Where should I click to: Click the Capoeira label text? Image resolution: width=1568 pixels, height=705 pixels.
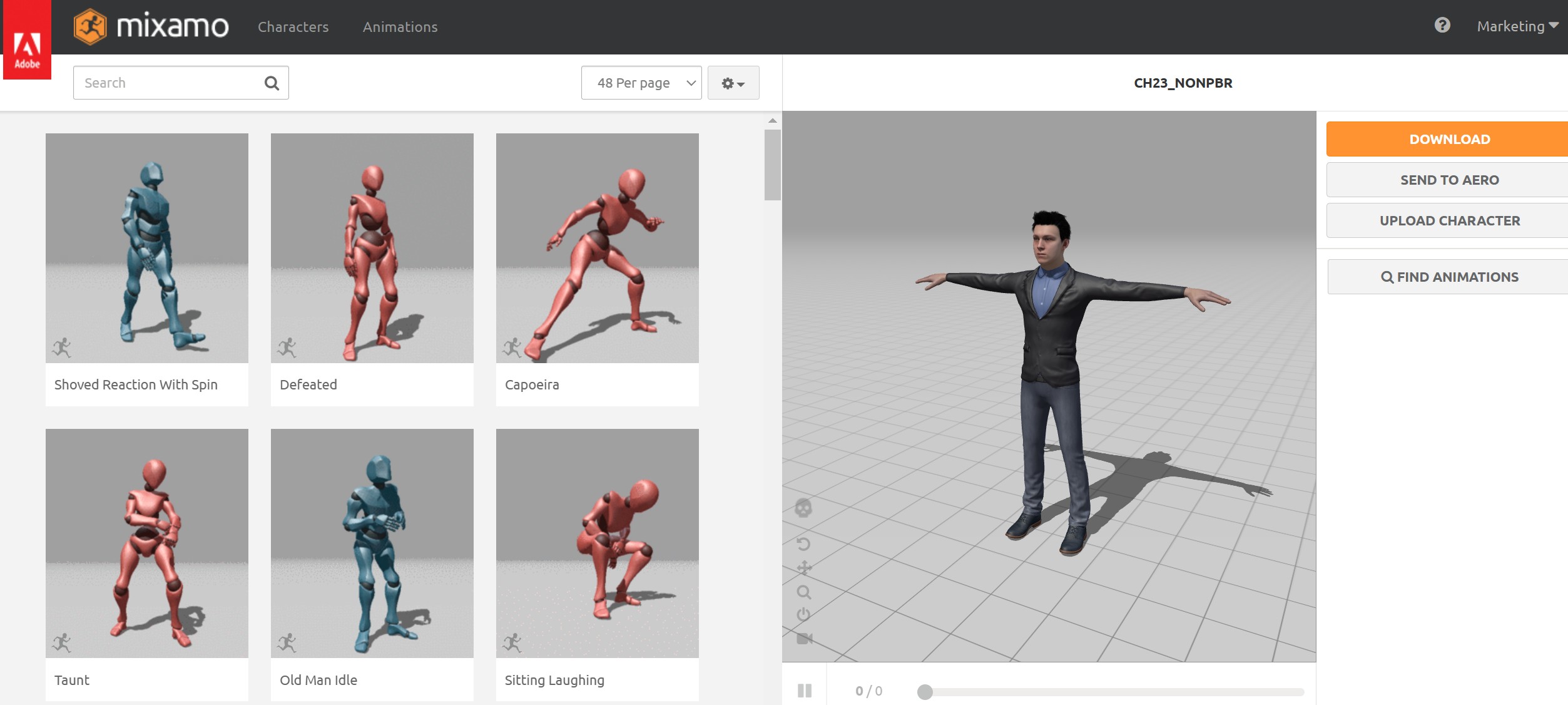[532, 384]
